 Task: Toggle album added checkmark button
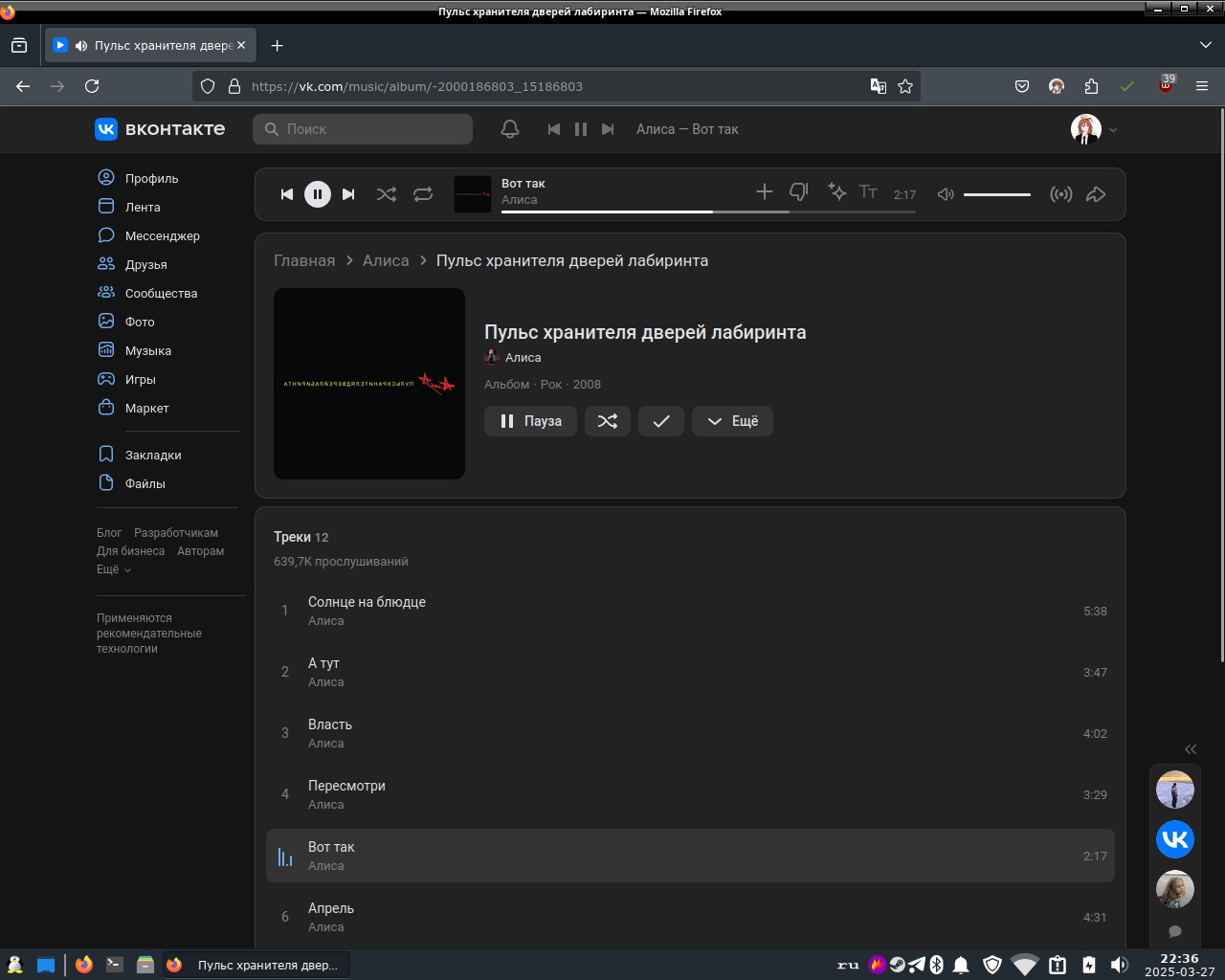tap(660, 421)
